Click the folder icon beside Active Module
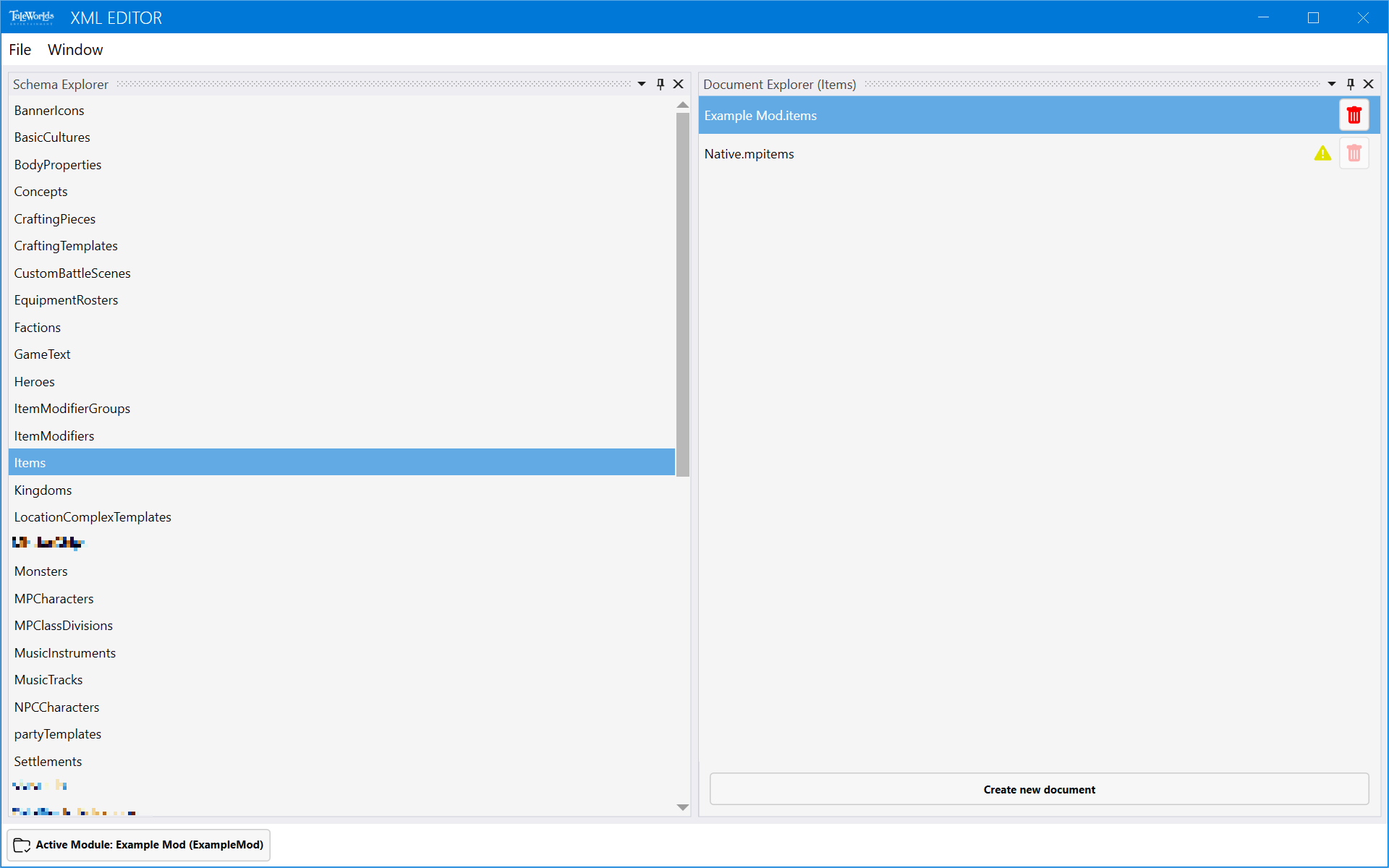The height and width of the screenshot is (868, 1389). [x=22, y=845]
